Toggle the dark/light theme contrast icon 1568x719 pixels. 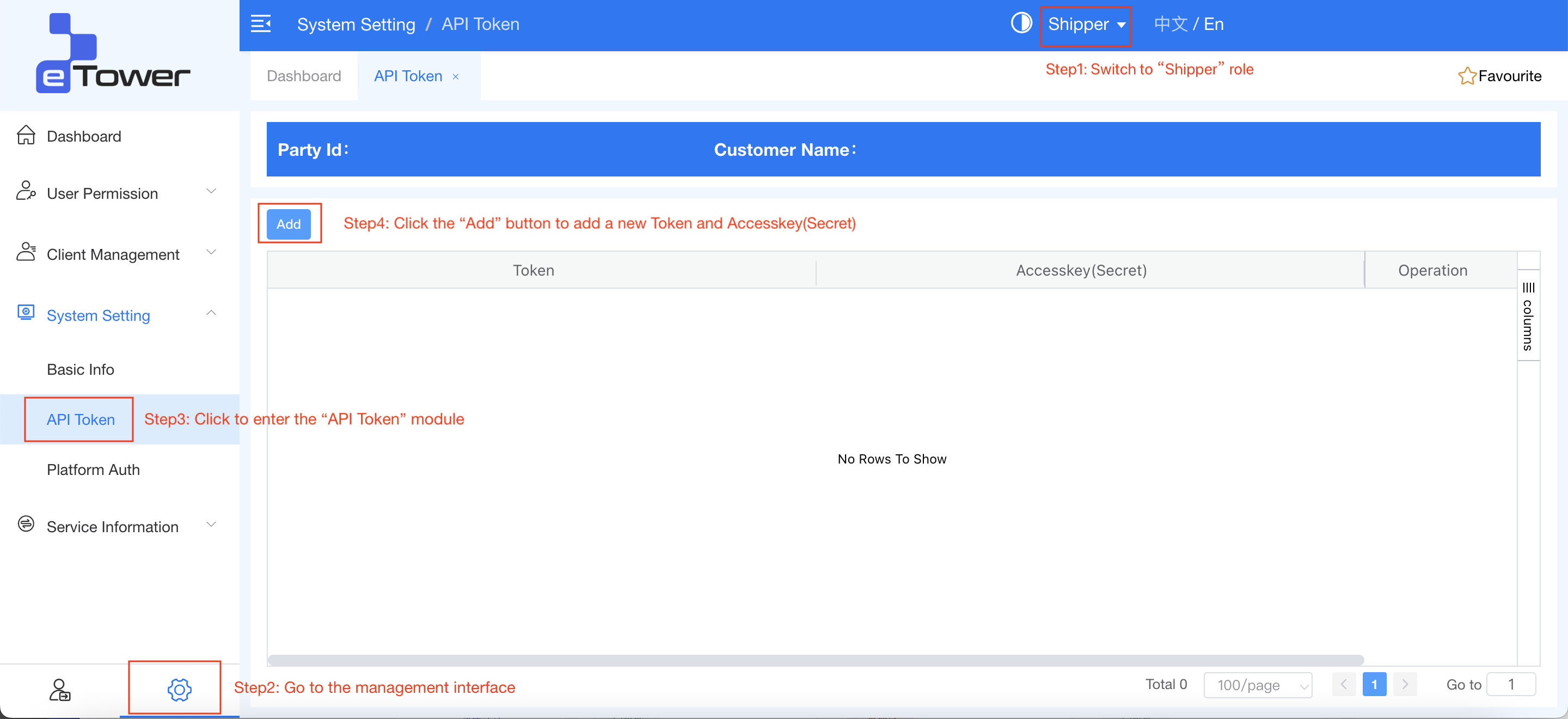[1021, 24]
